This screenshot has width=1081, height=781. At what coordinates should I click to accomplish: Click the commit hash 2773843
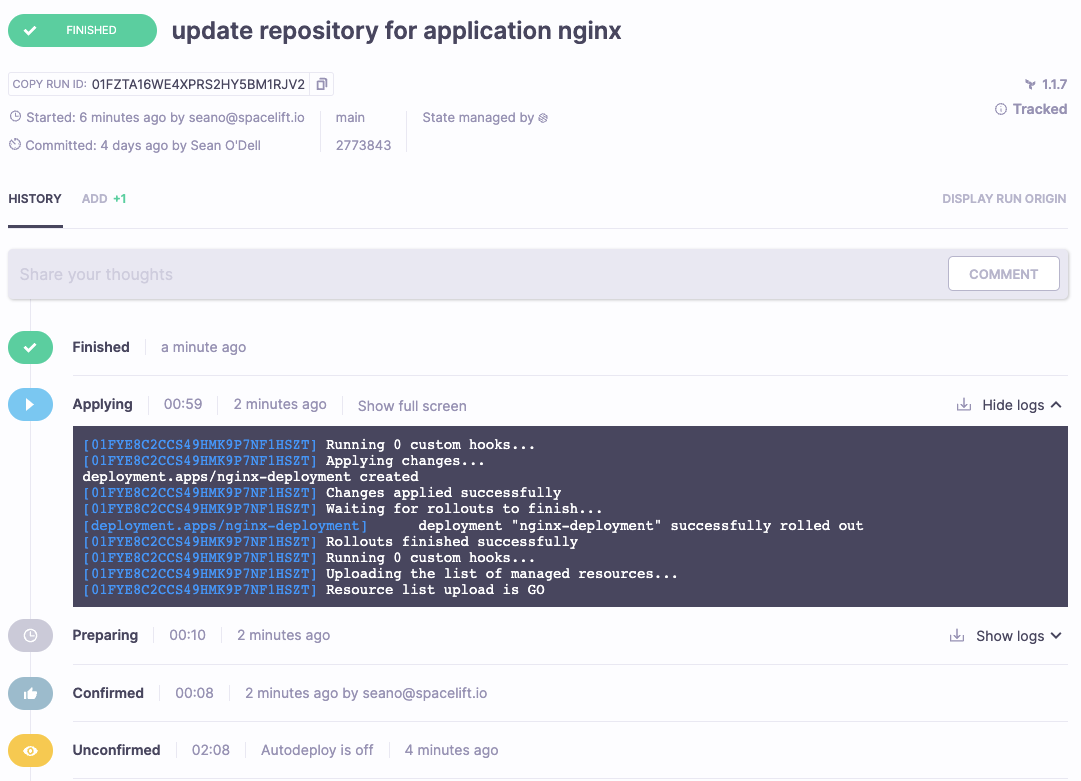click(363, 145)
